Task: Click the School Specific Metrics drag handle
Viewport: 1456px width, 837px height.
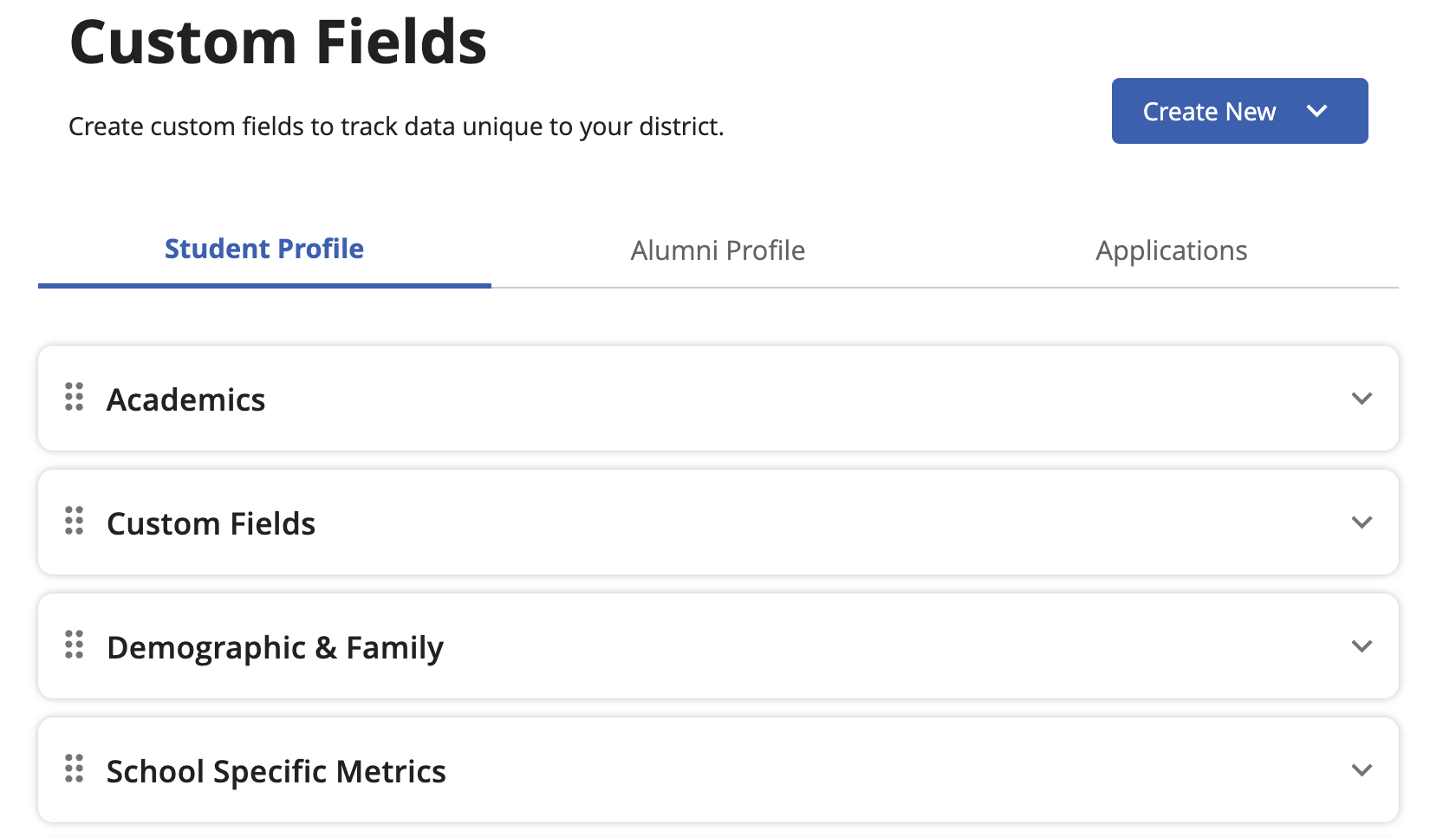Action: click(75, 769)
